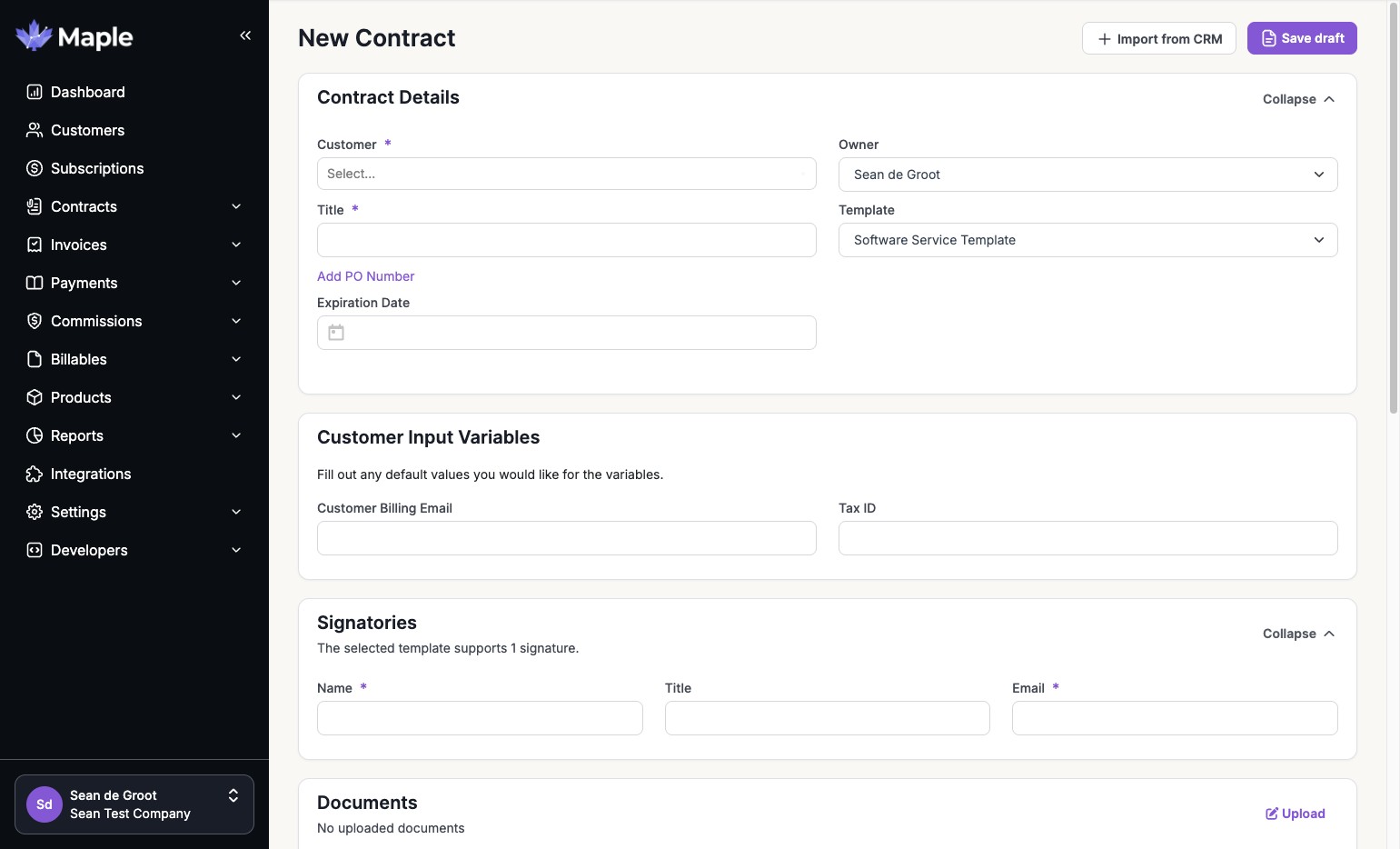Open the Customer select dropdown
The width and height of the screenshot is (1400, 849).
566,174
